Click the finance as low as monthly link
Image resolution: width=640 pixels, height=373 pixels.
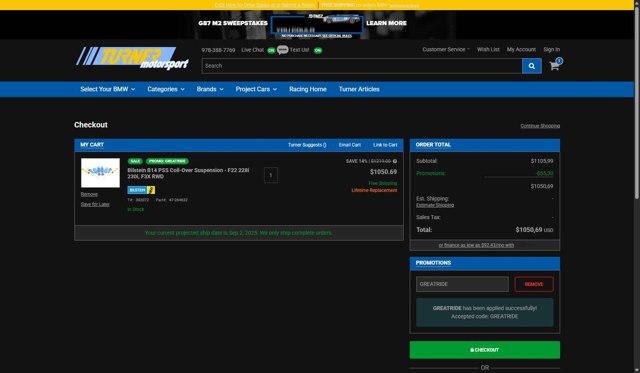click(476, 245)
